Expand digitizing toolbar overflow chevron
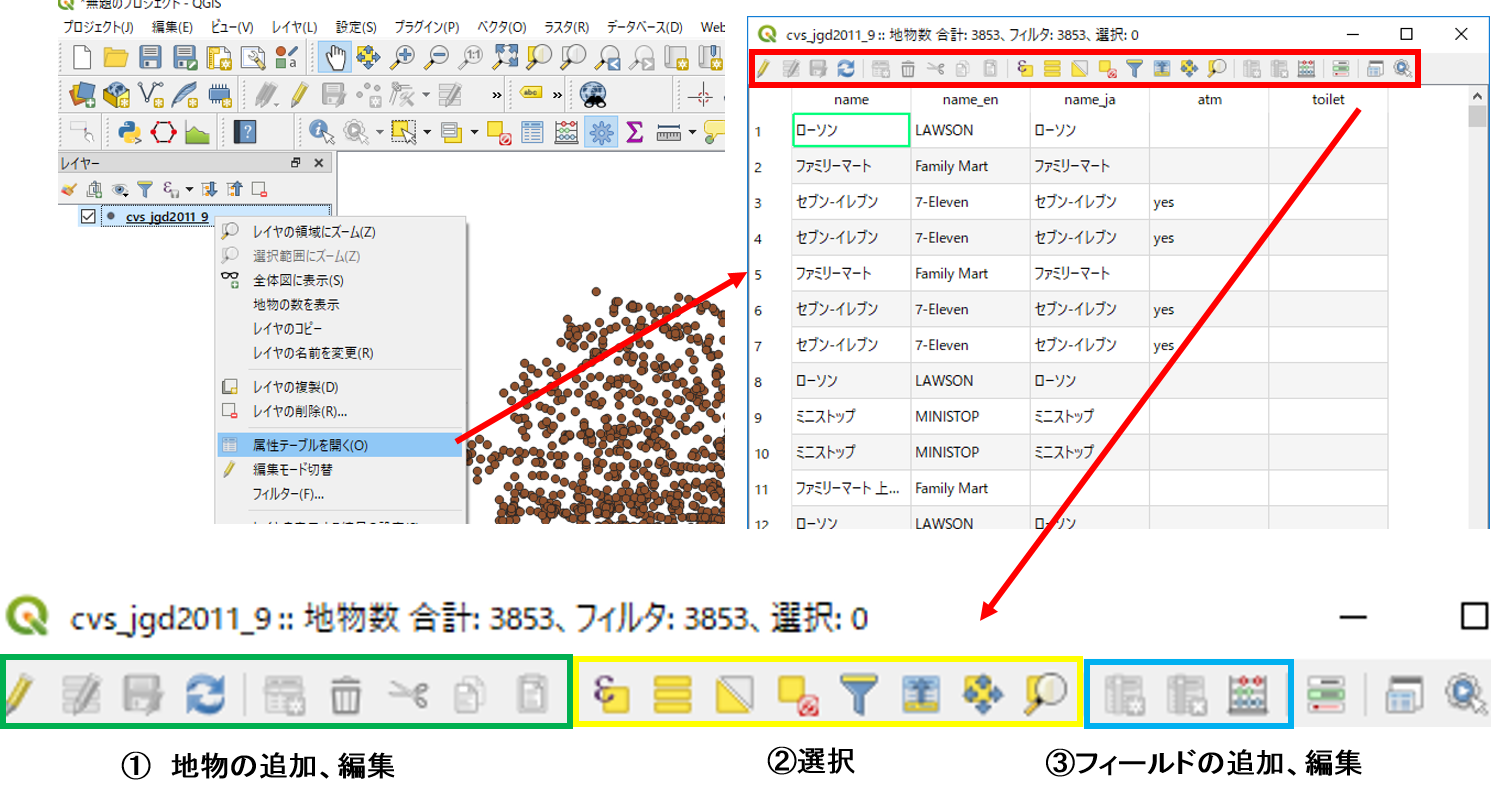The image size is (1491, 799). 497,95
